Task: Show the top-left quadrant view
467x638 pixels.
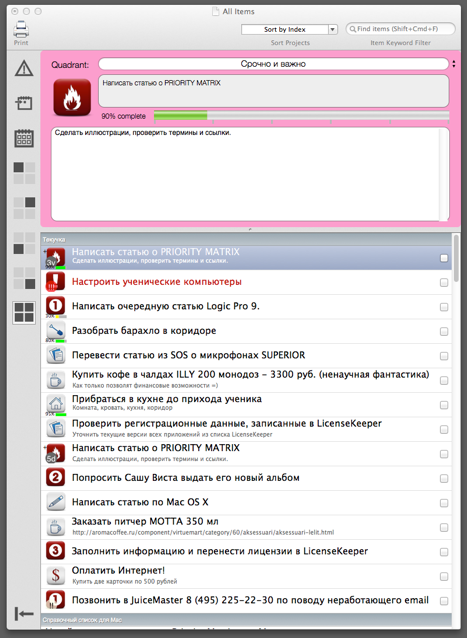Action: pos(24,173)
